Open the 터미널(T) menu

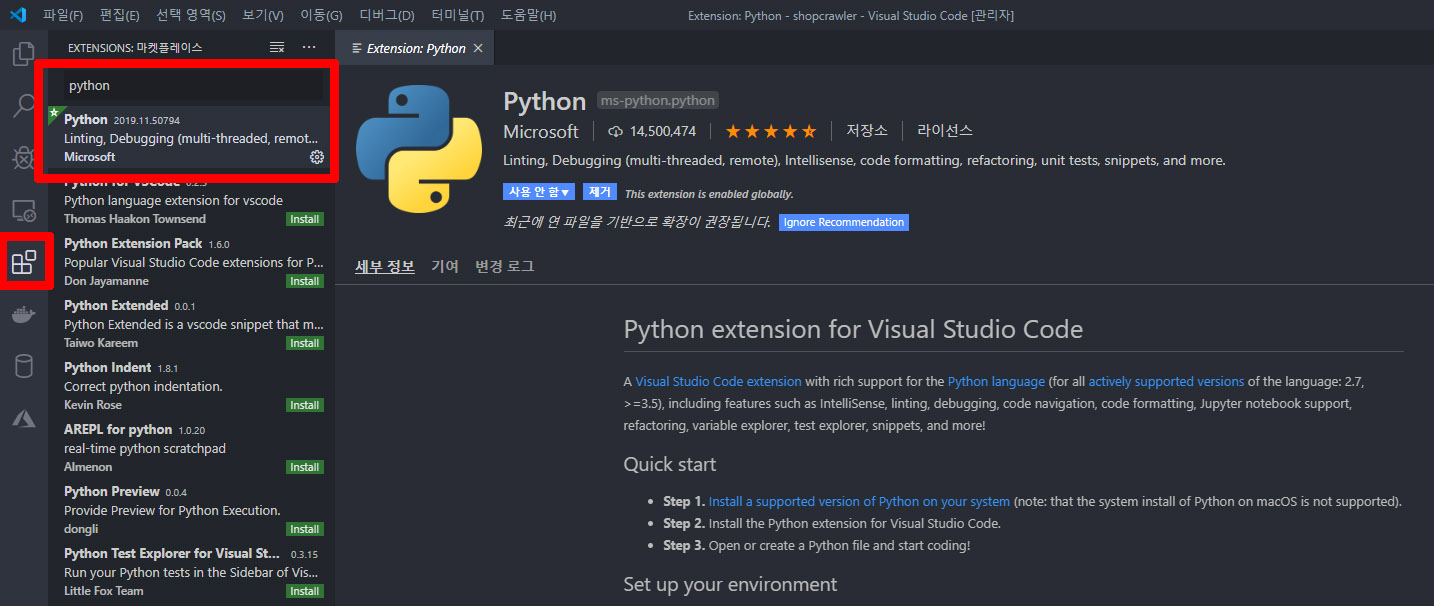click(458, 15)
